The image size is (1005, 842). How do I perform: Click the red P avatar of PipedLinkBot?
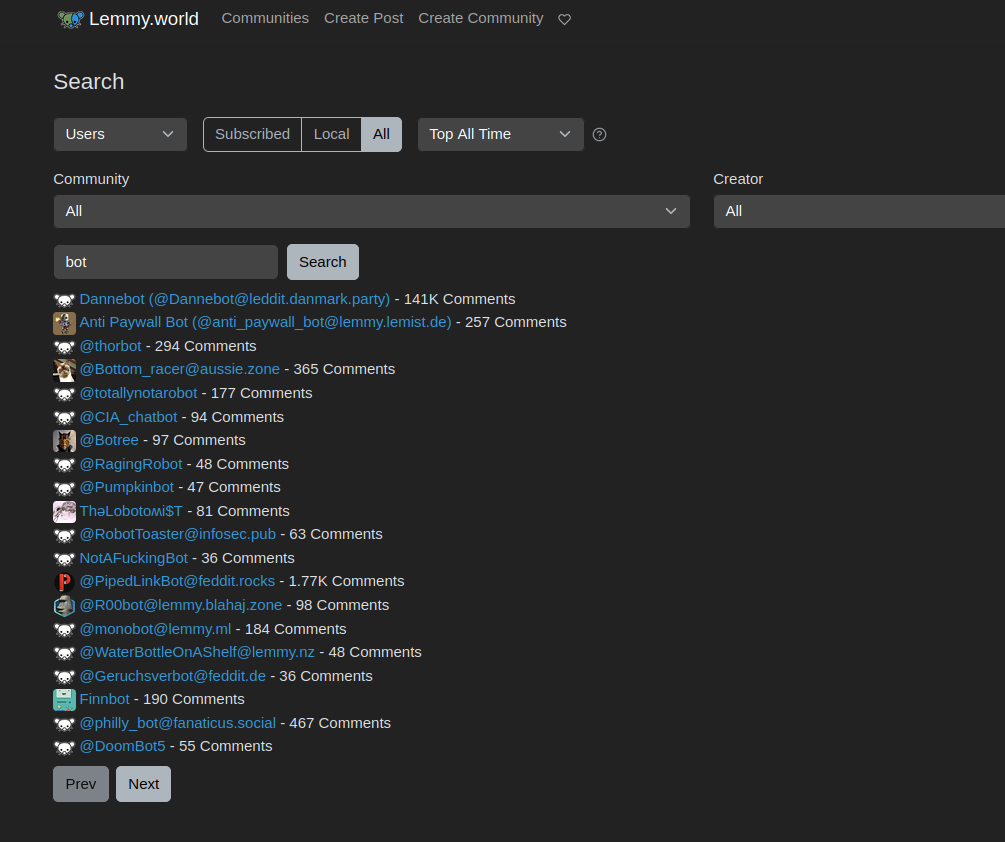[64, 582]
